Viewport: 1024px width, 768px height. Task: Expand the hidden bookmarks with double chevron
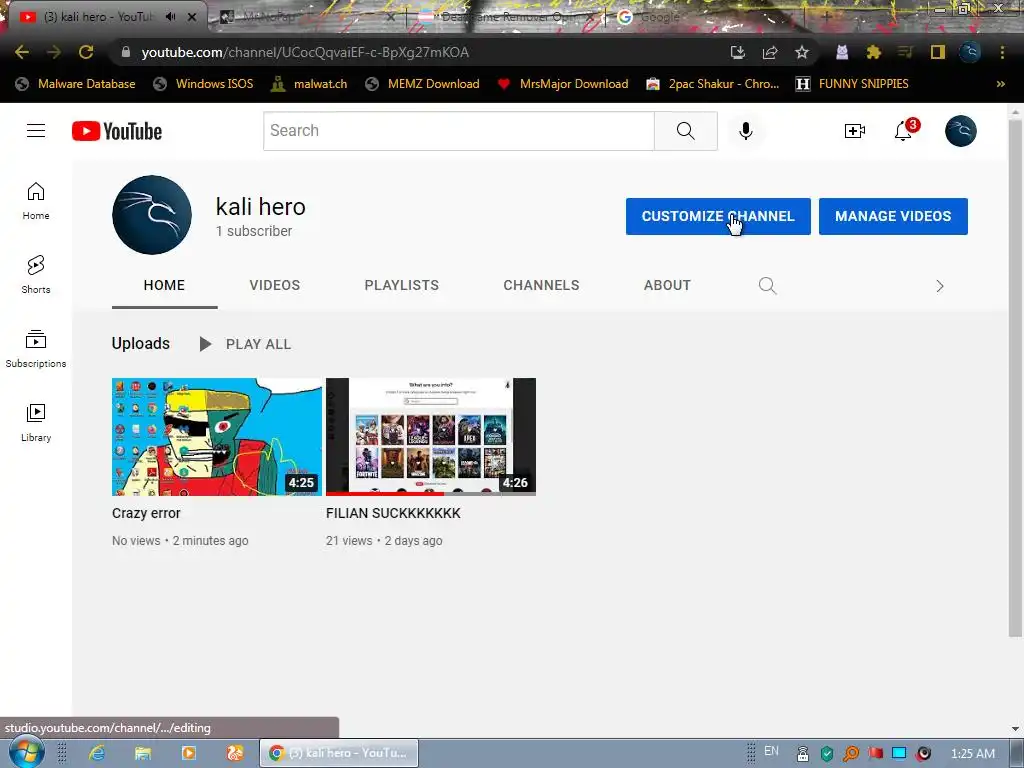coord(1000,84)
